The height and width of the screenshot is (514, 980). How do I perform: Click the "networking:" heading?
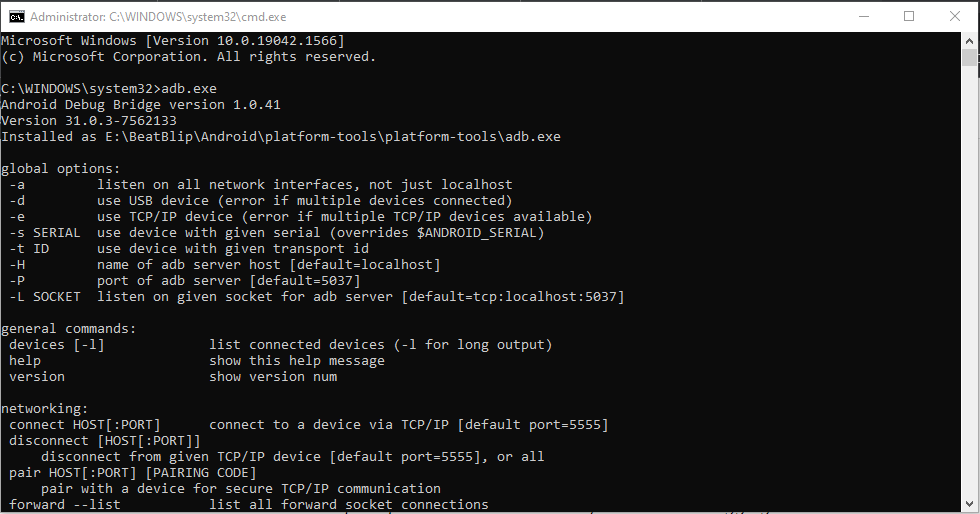pos(44,409)
